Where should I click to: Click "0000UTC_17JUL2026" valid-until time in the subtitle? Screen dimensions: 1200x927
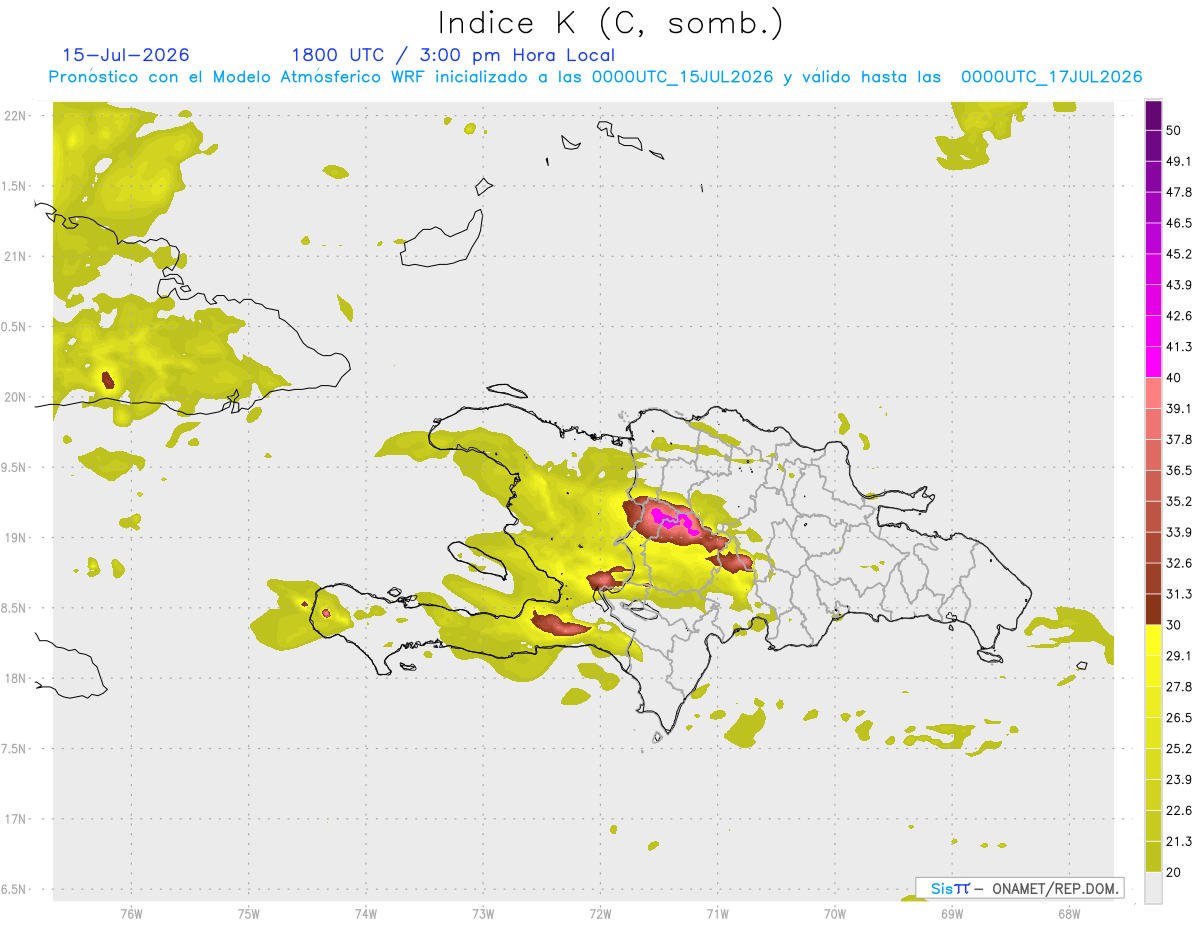1051,77
